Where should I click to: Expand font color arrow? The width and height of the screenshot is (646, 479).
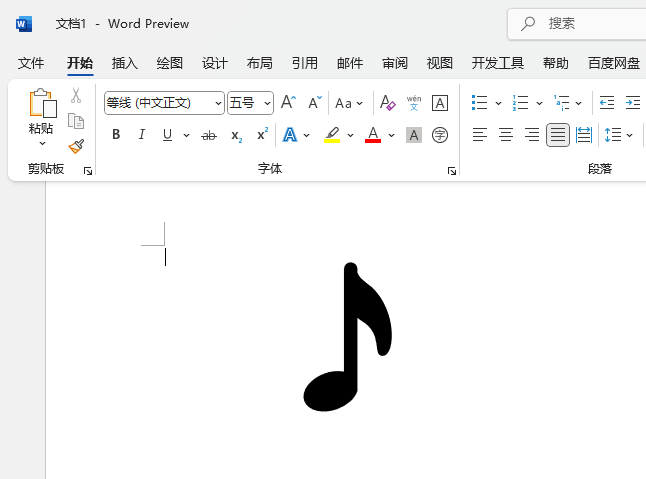click(391, 135)
